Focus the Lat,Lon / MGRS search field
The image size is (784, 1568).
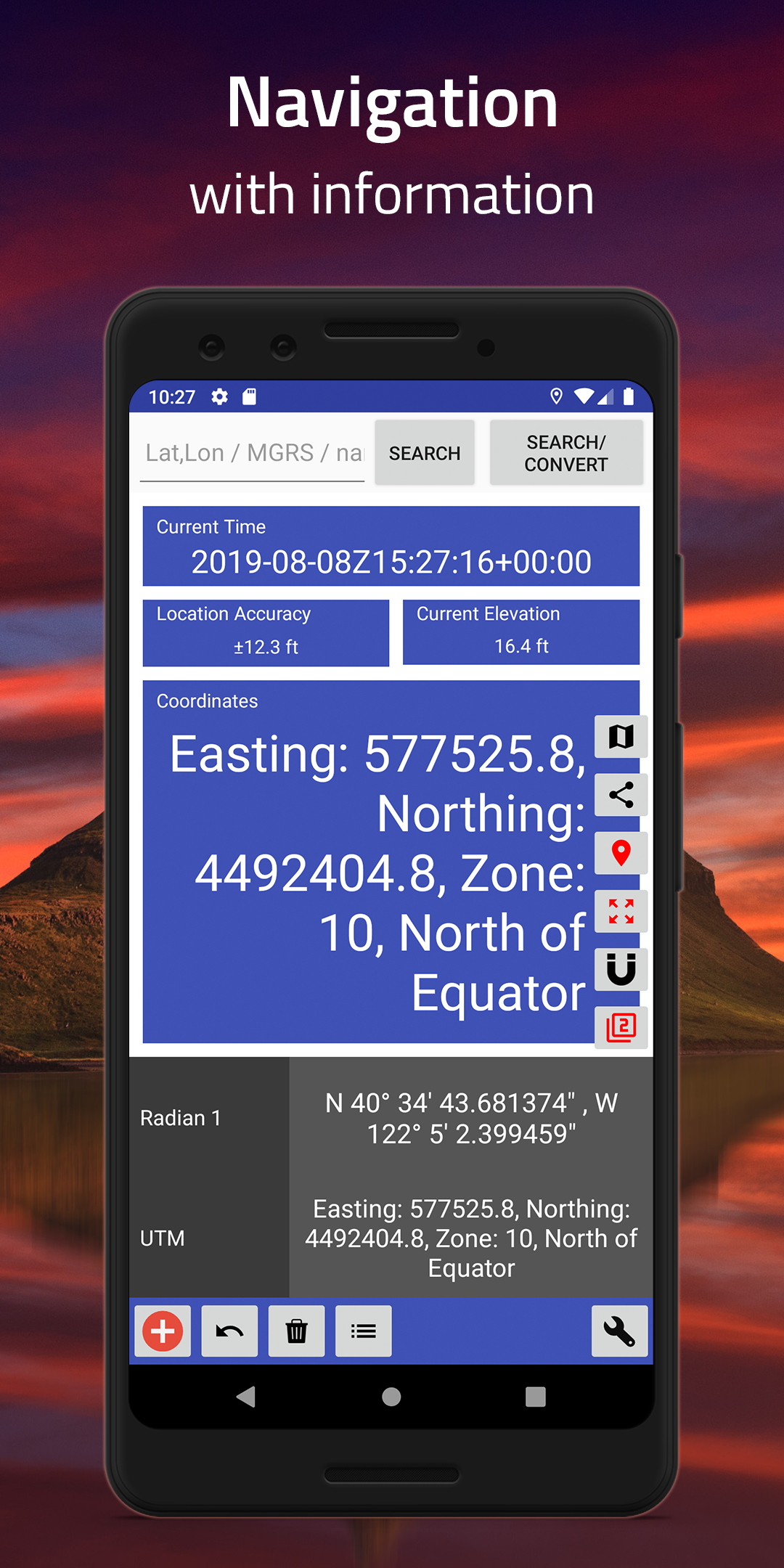pos(252,453)
